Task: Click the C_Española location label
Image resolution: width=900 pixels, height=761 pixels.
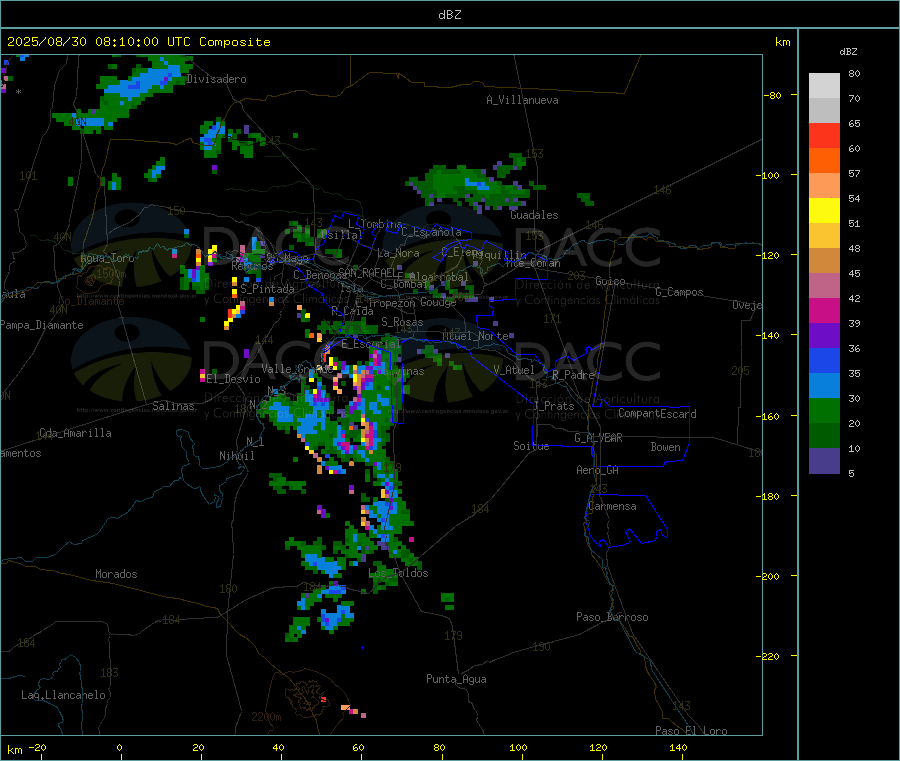Action: 431,232
